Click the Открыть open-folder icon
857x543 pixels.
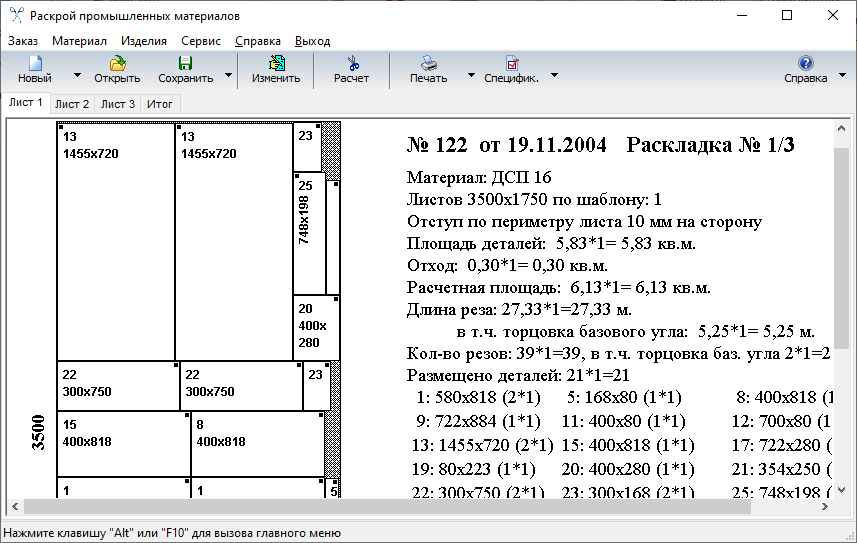[117, 63]
